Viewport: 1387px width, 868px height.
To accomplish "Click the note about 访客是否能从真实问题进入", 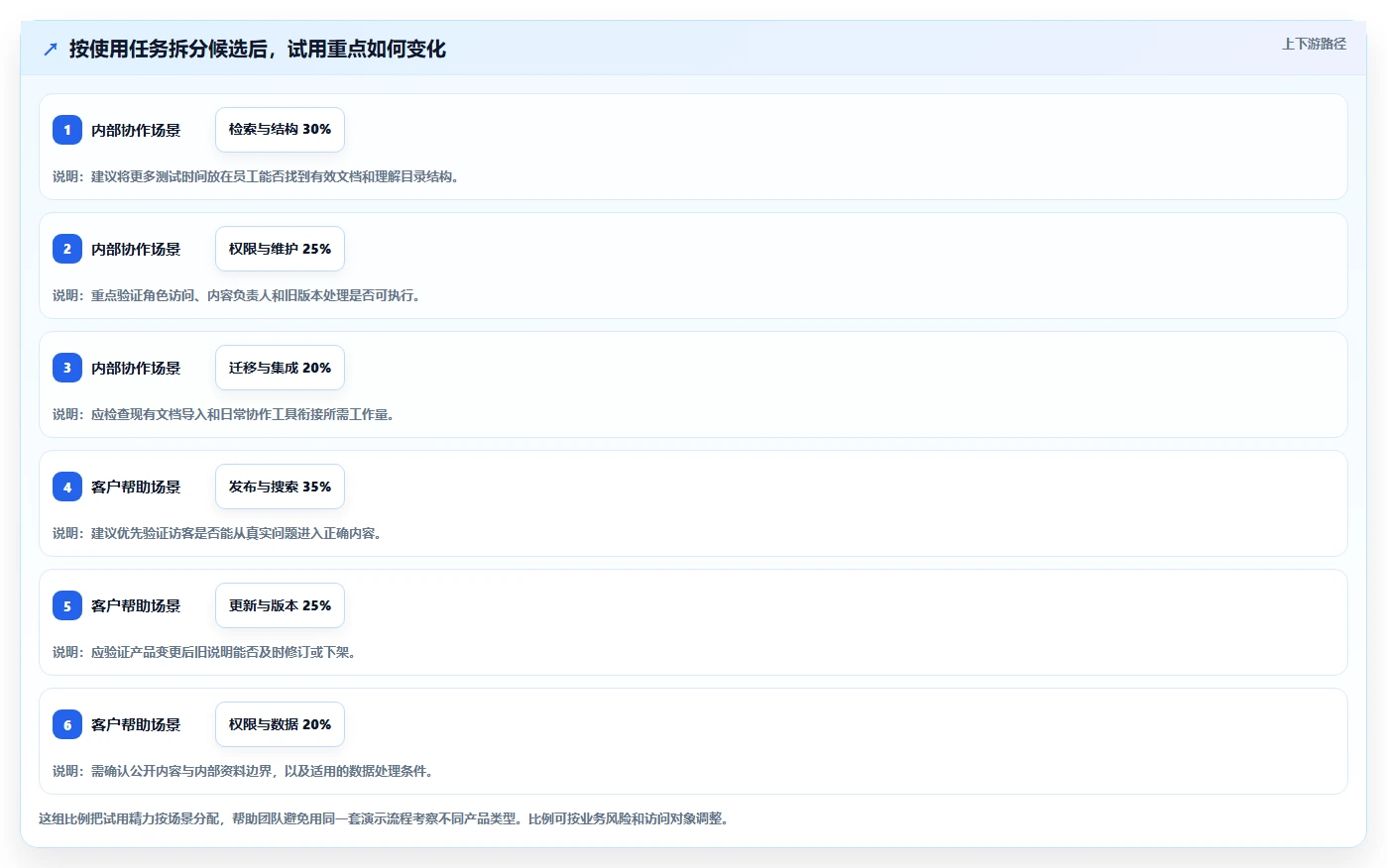I will pos(217,533).
